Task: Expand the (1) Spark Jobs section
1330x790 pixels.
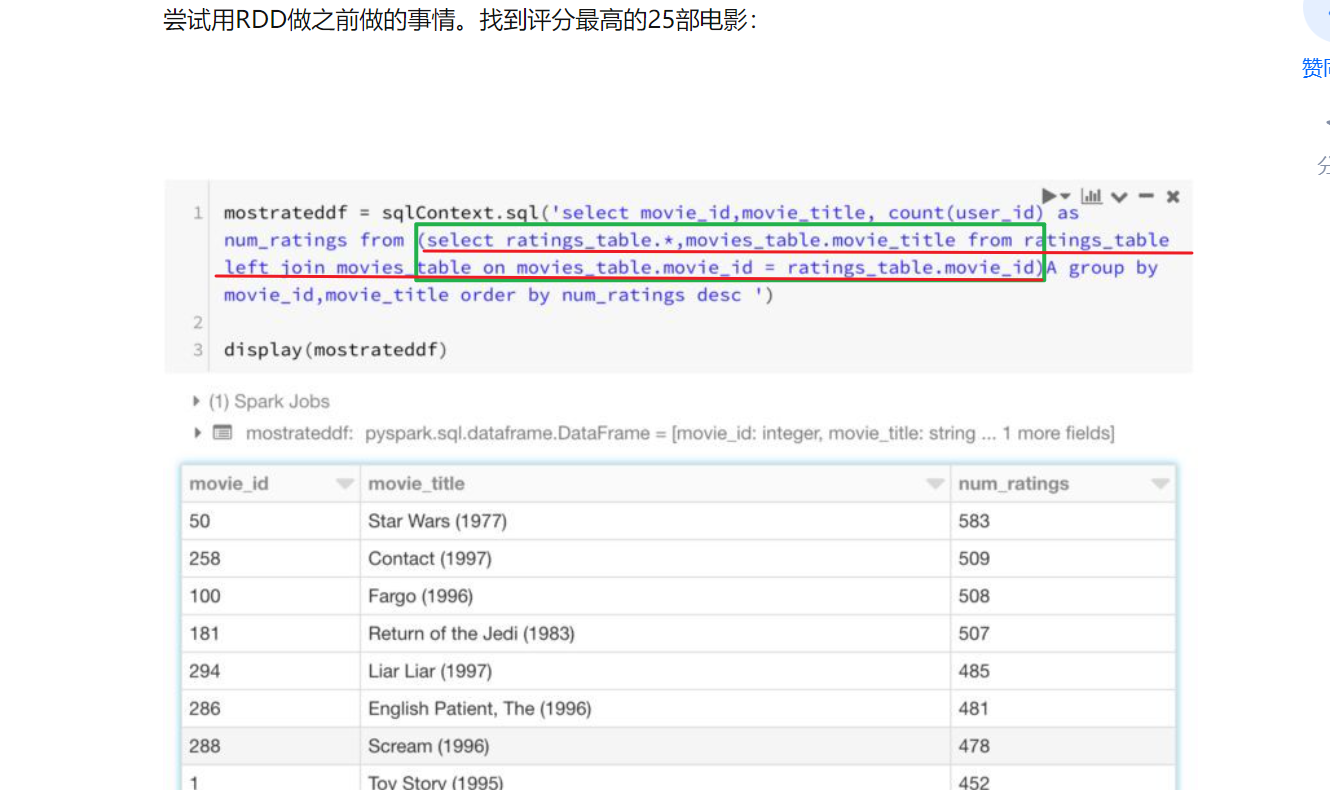Action: click(260, 401)
